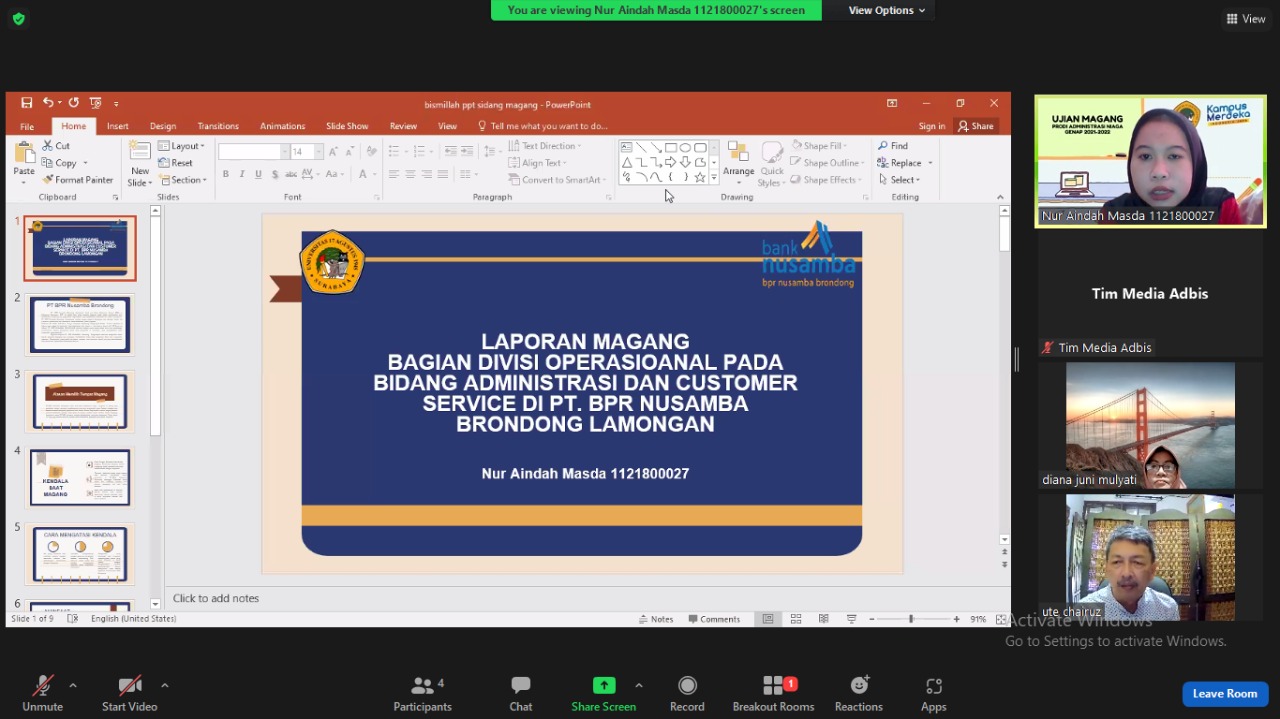
Task: Unmute the microphone in Zoom
Action: [x=42, y=694]
